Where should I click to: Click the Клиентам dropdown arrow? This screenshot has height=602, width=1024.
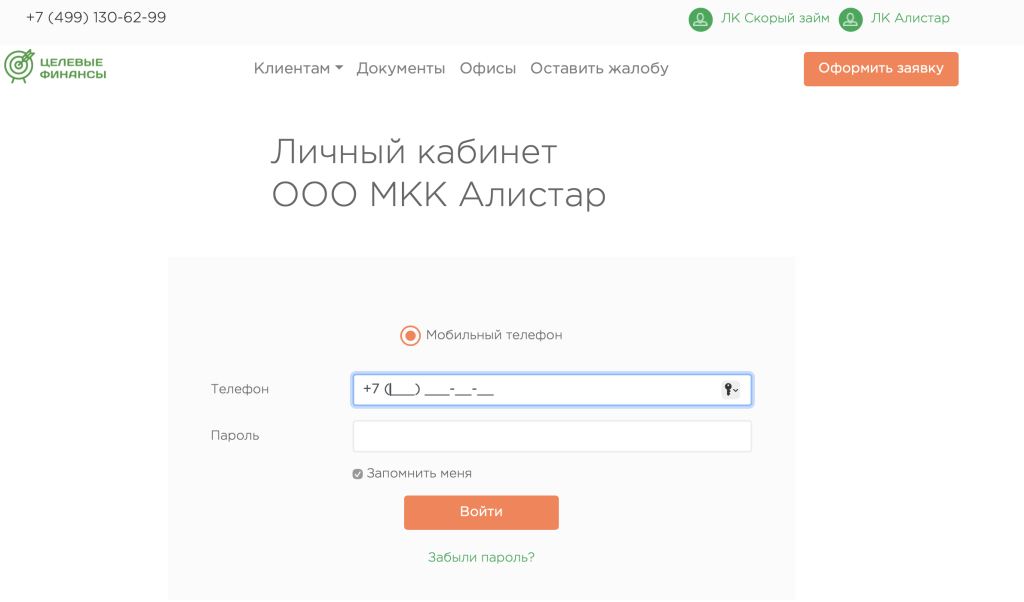pos(337,68)
